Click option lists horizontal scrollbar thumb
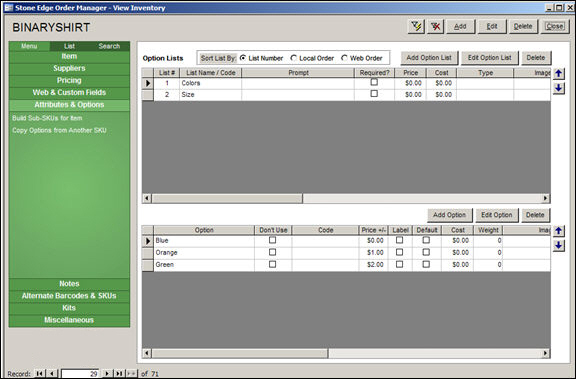 [x=227, y=198]
